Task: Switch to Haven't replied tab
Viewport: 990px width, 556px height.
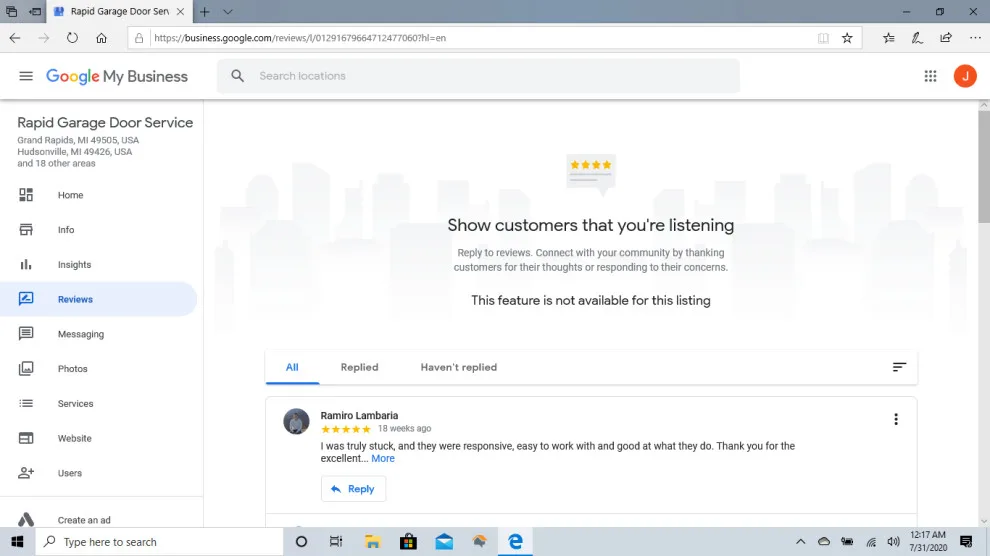Action: pos(459,367)
